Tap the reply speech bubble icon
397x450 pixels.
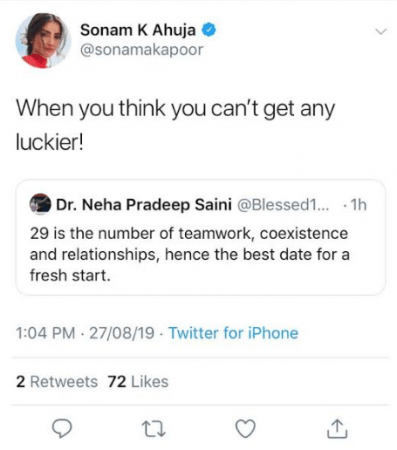[x=62, y=429]
